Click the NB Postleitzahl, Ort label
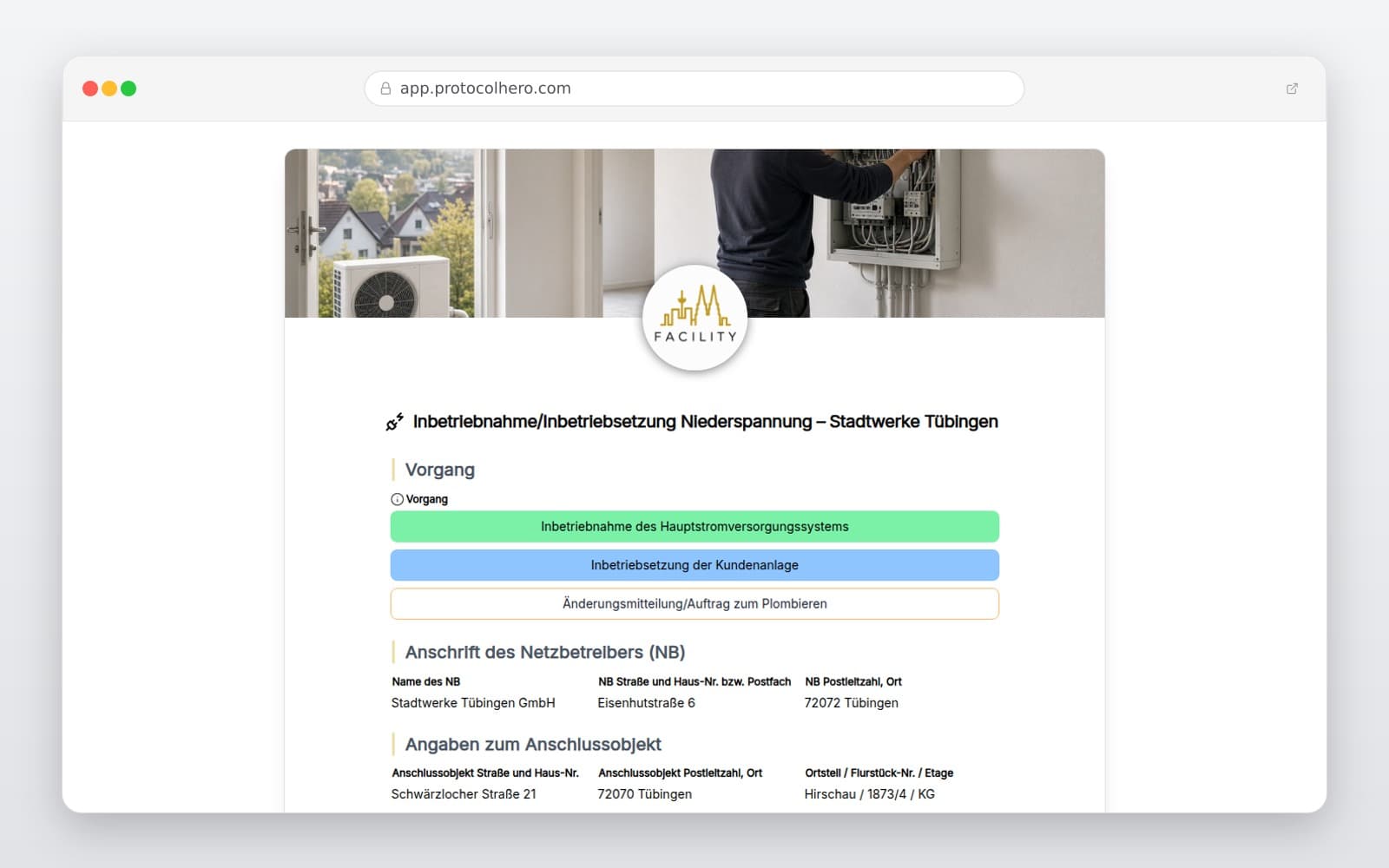This screenshot has width=1389, height=868. (x=852, y=681)
